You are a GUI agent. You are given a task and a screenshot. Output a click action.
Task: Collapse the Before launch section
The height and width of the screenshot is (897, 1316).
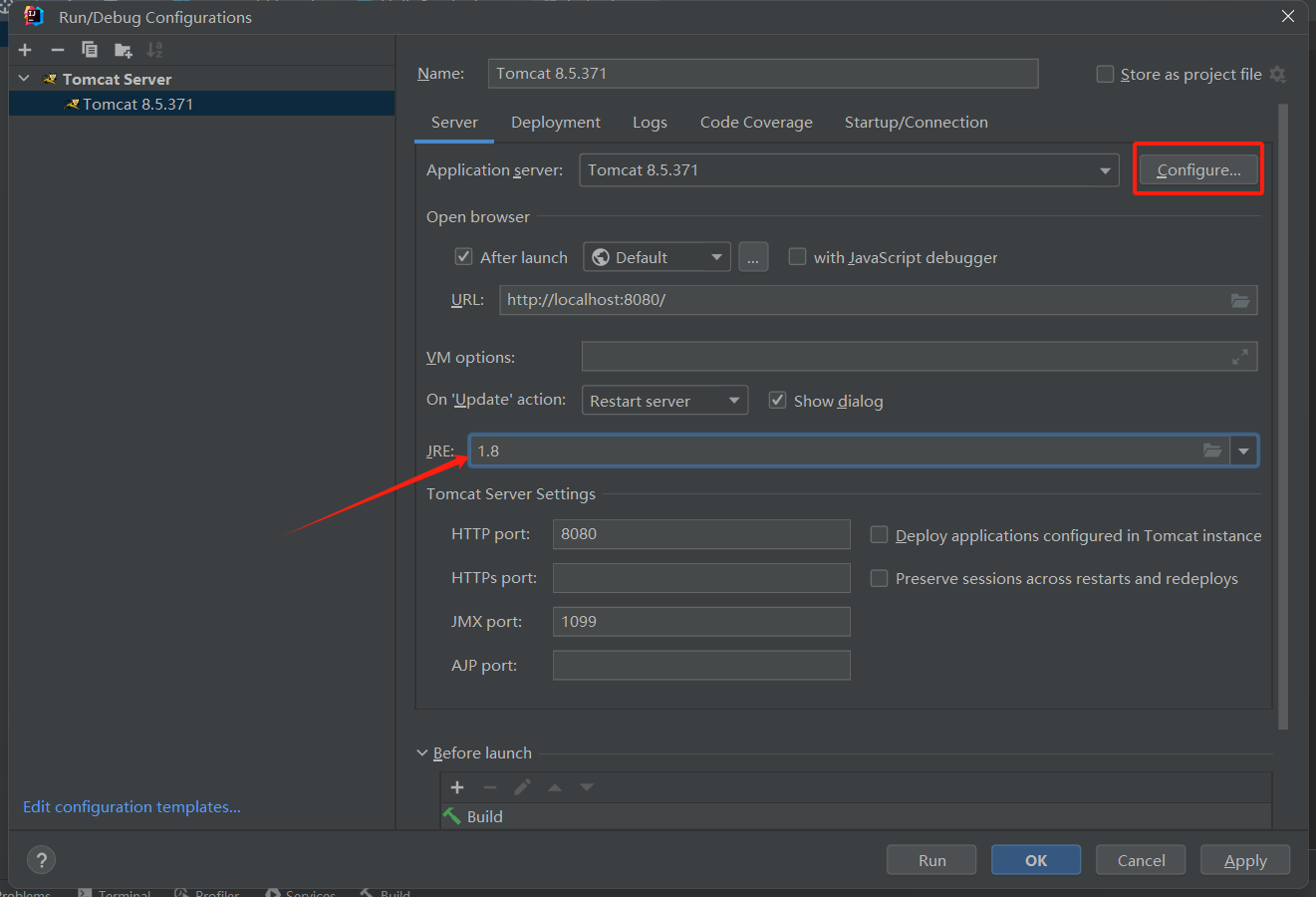pyautogui.click(x=422, y=753)
